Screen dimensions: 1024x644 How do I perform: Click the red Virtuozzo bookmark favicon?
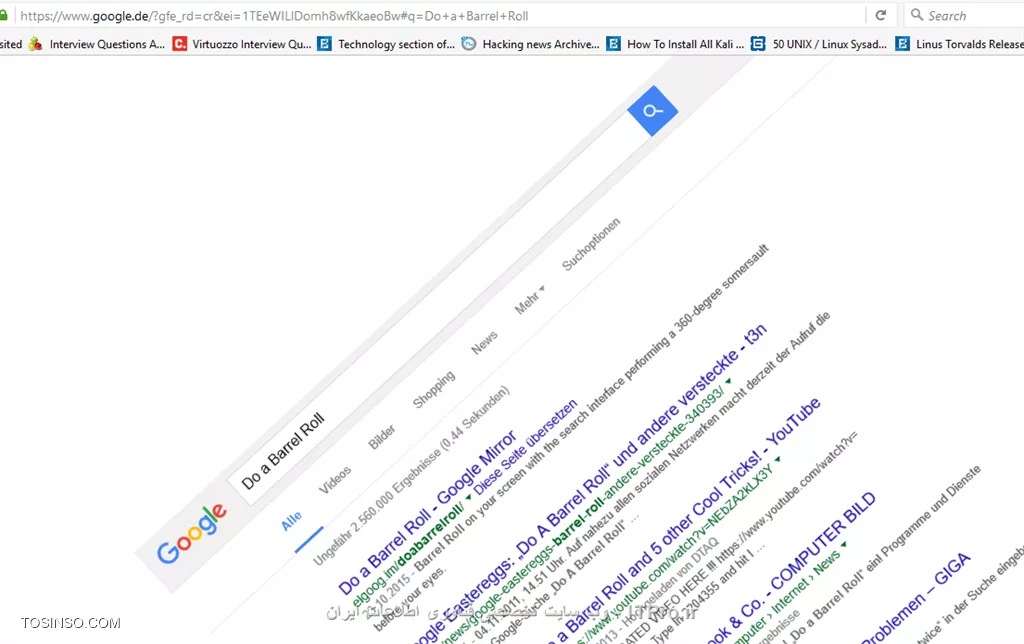179,44
